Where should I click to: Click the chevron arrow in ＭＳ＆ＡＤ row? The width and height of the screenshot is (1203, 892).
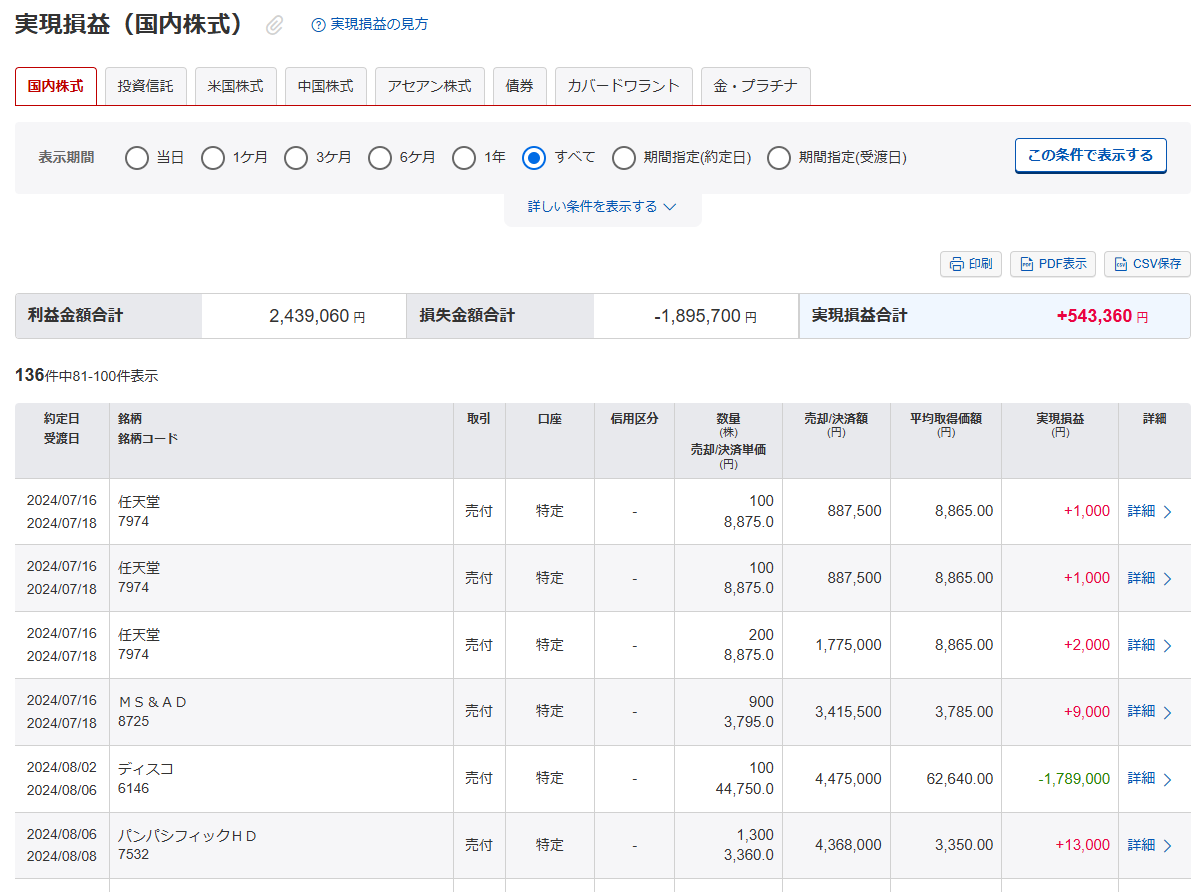(x=1167, y=712)
